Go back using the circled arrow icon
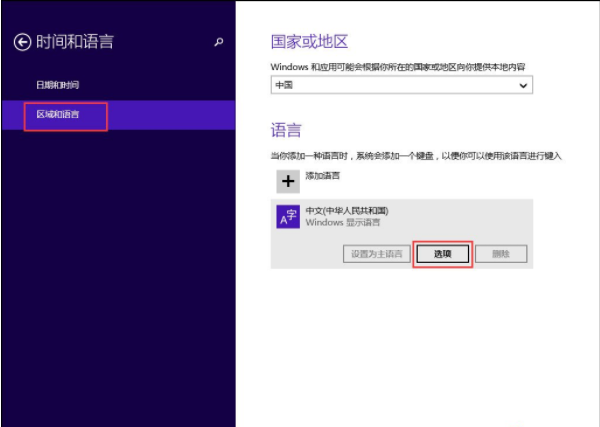 pyautogui.click(x=22, y=42)
